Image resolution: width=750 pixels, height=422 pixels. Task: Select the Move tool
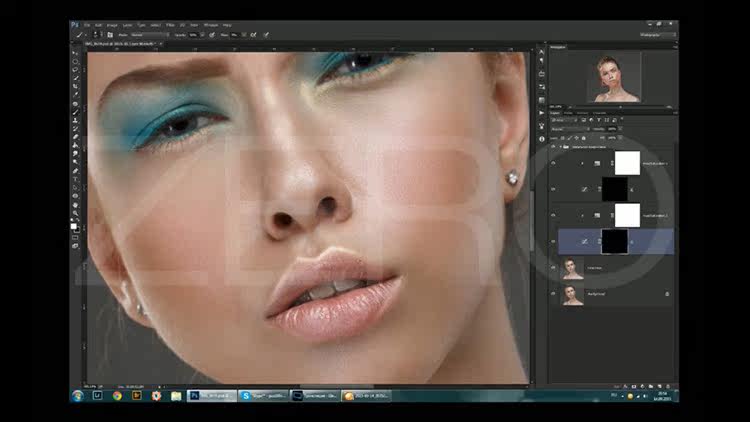coord(75,53)
